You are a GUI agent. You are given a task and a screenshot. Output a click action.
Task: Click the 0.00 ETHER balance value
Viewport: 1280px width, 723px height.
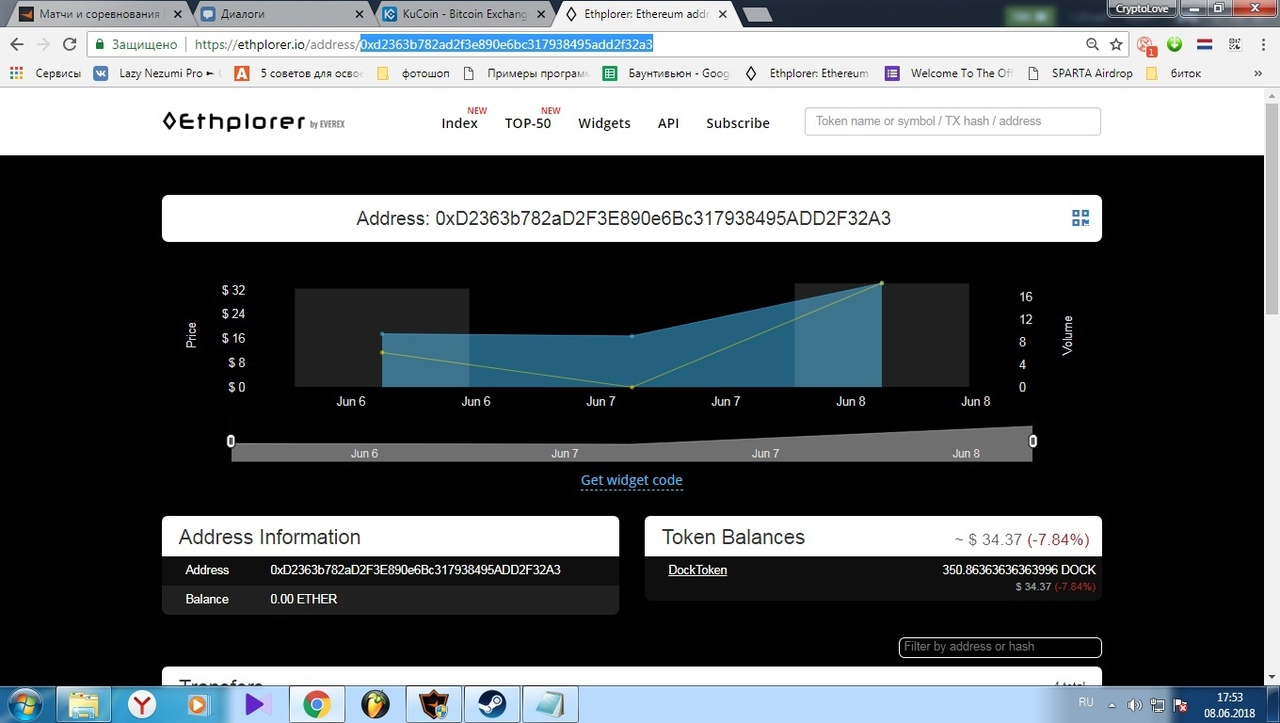tap(304, 599)
